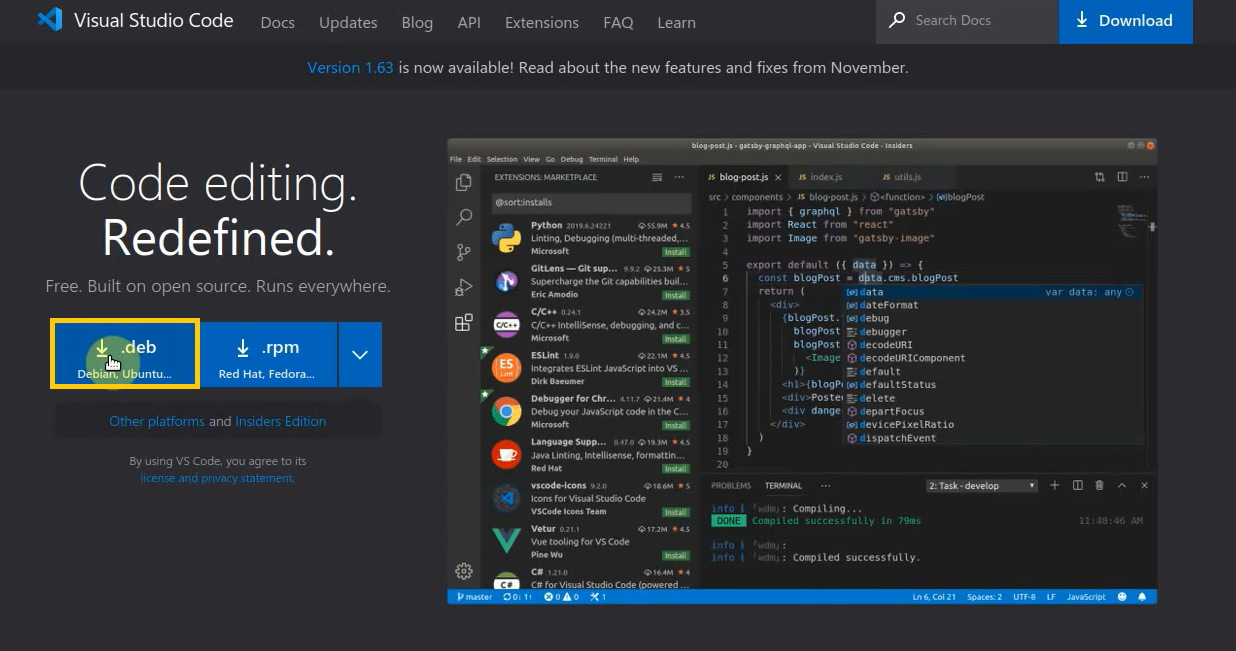Image resolution: width=1236 pixels, height=651 pixels.
Task: Open the Manage gear icon at bottom left
Action: tap(463, 571)
